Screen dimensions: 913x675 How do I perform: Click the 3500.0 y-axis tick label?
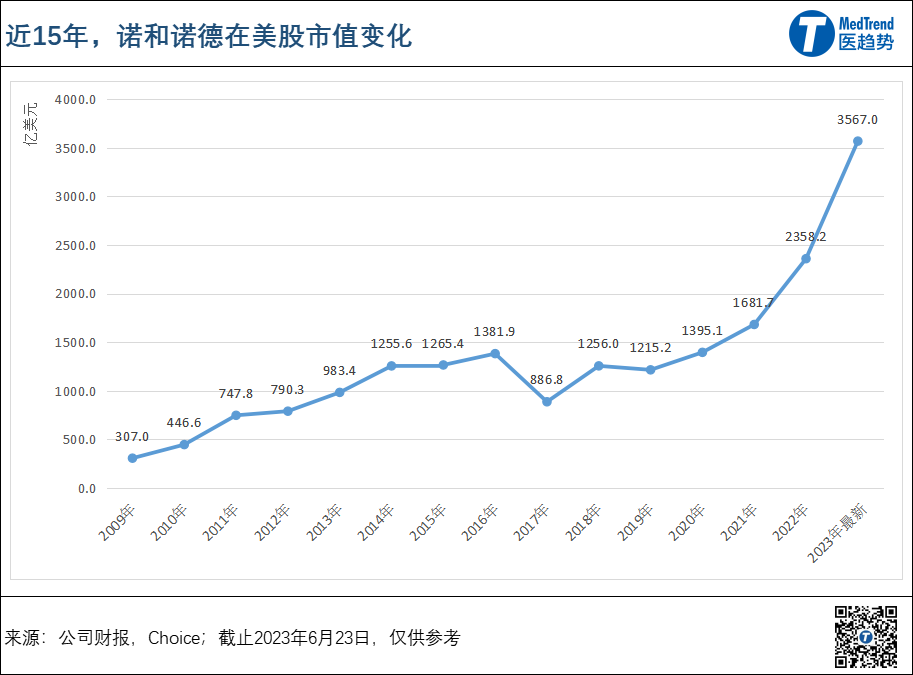tap(76, 149)
